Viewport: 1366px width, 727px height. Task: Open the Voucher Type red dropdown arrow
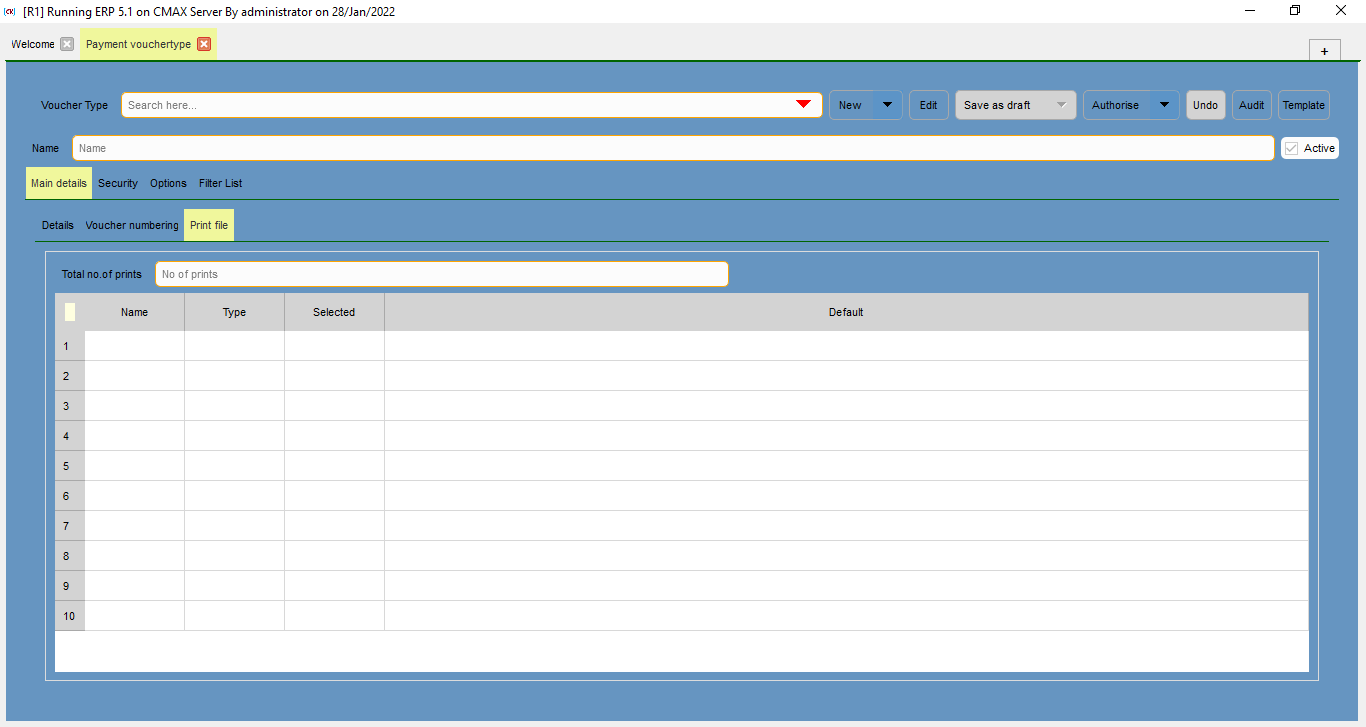point(803,105)
